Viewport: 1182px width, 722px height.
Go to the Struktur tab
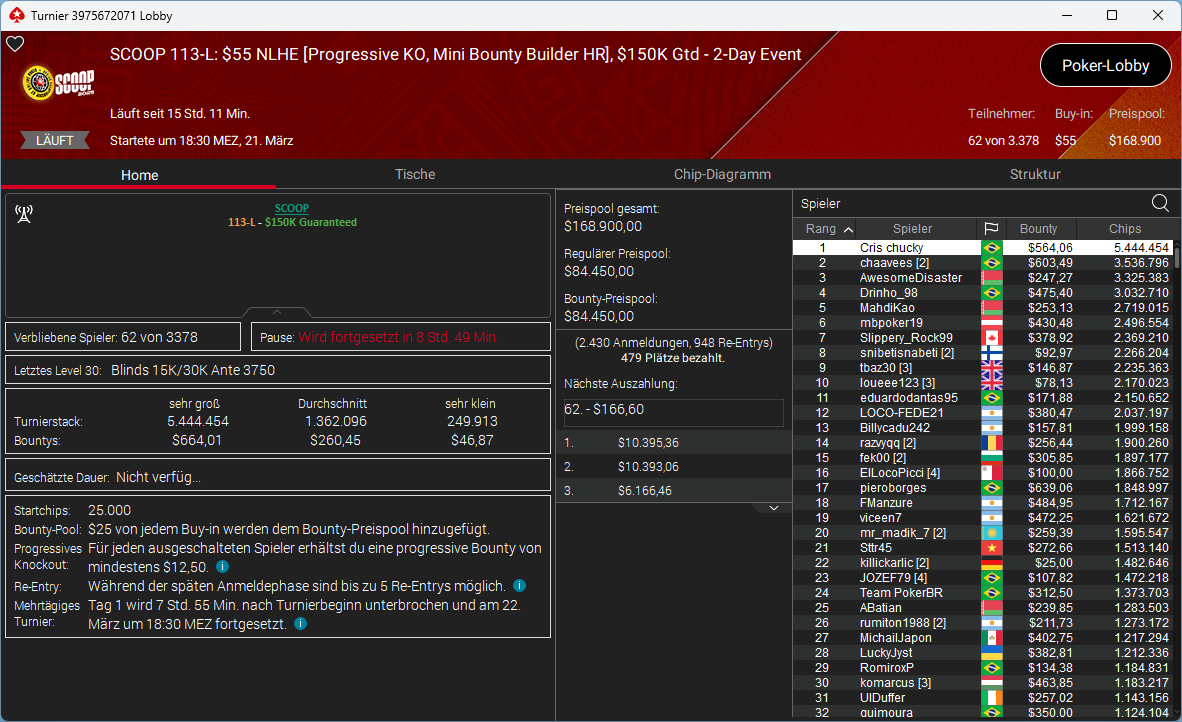[x=1035, y=174]
